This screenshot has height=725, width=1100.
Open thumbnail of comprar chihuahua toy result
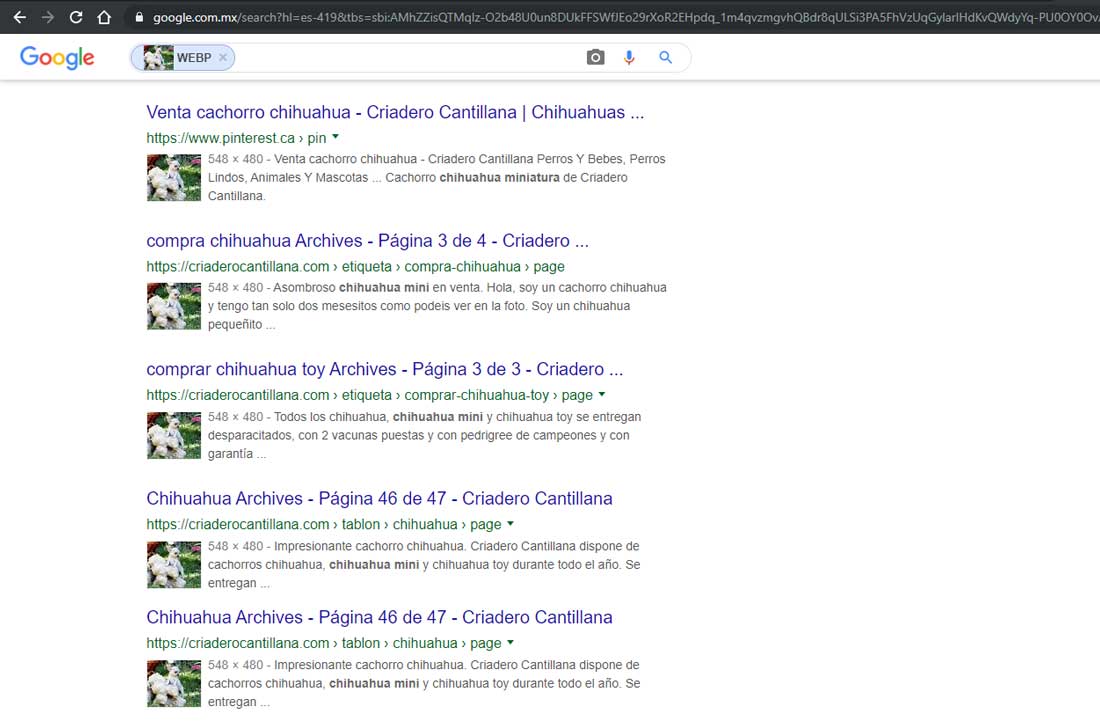173,435
